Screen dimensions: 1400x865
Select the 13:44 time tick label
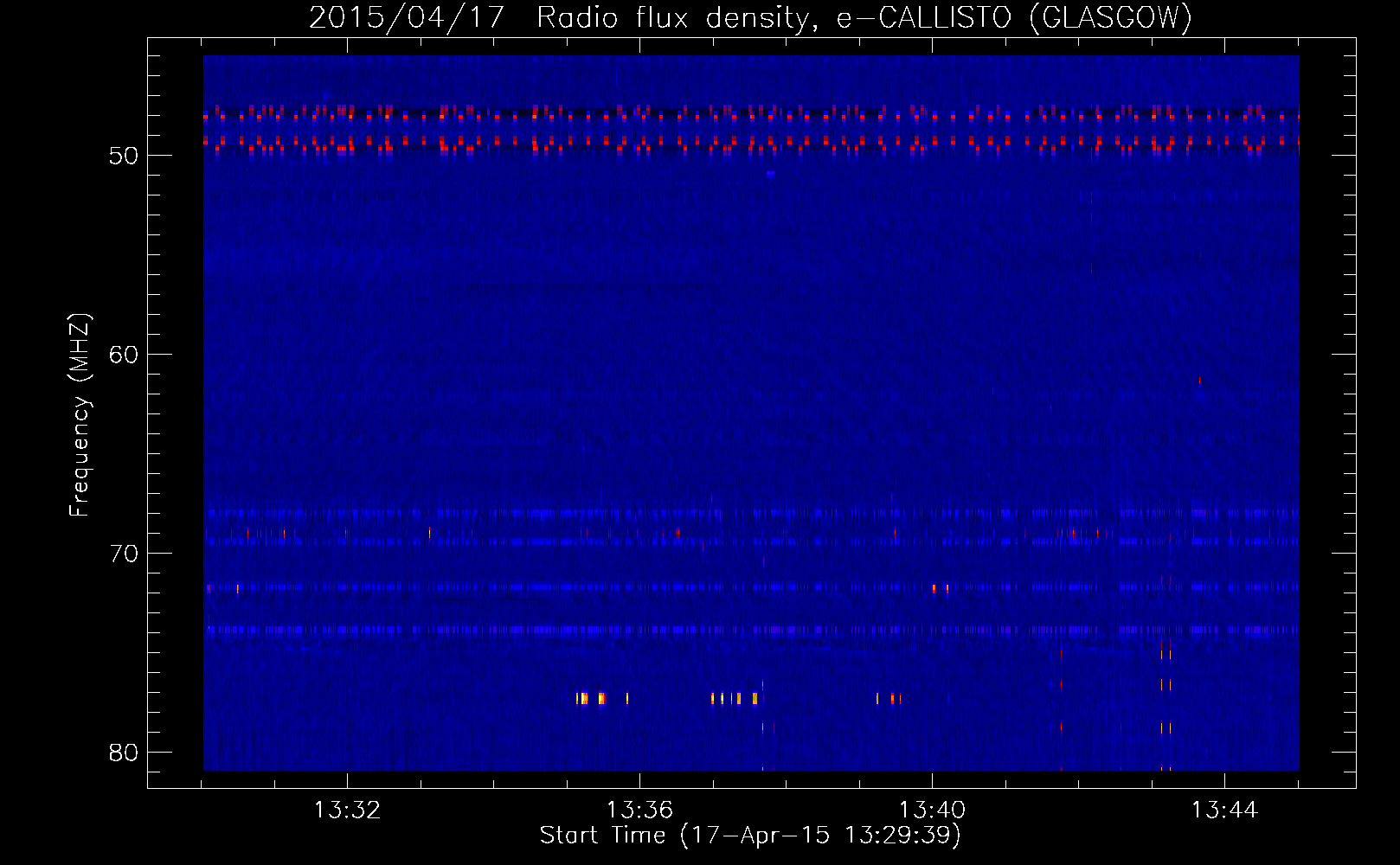click(x=1224, y=811)
